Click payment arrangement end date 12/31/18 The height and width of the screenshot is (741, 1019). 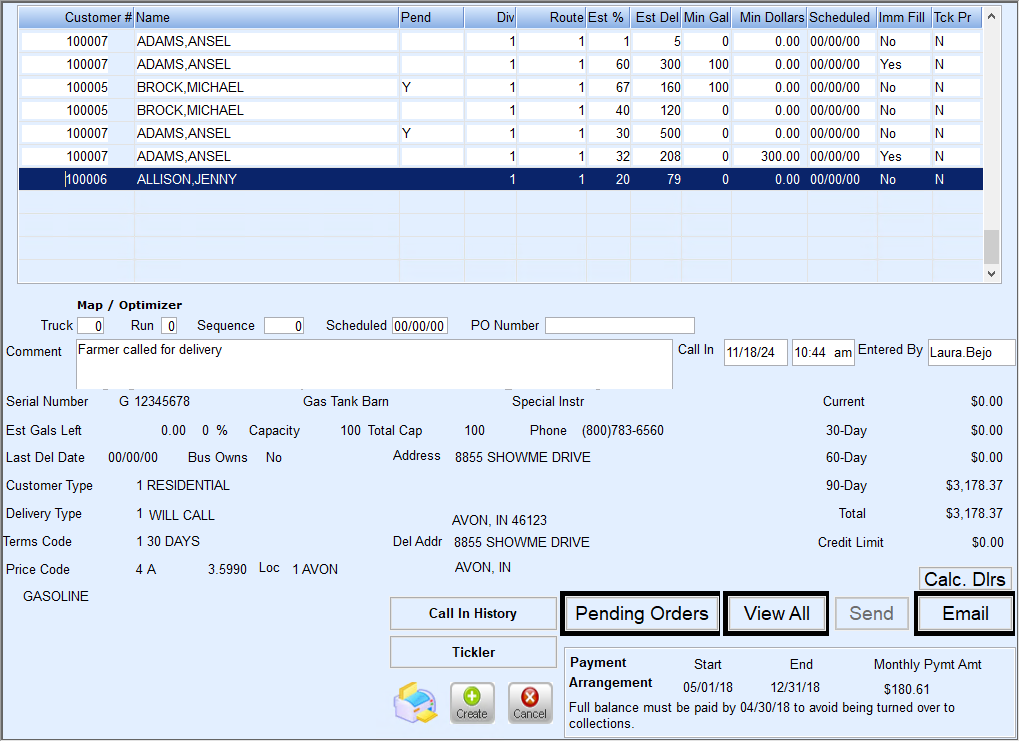795,687
